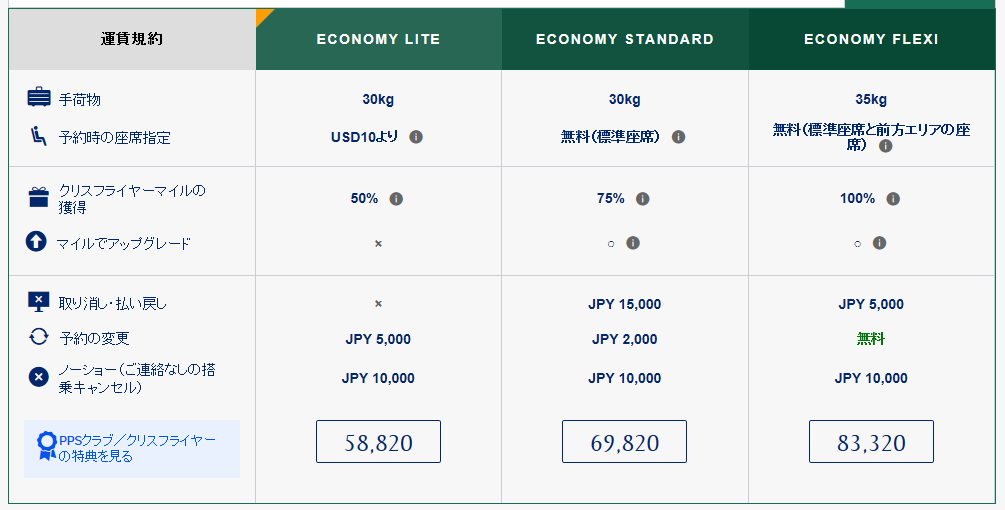Click the booking change circular arrows icon
The width and height of the screenshot is (1005, 510).
pos(38,336)
